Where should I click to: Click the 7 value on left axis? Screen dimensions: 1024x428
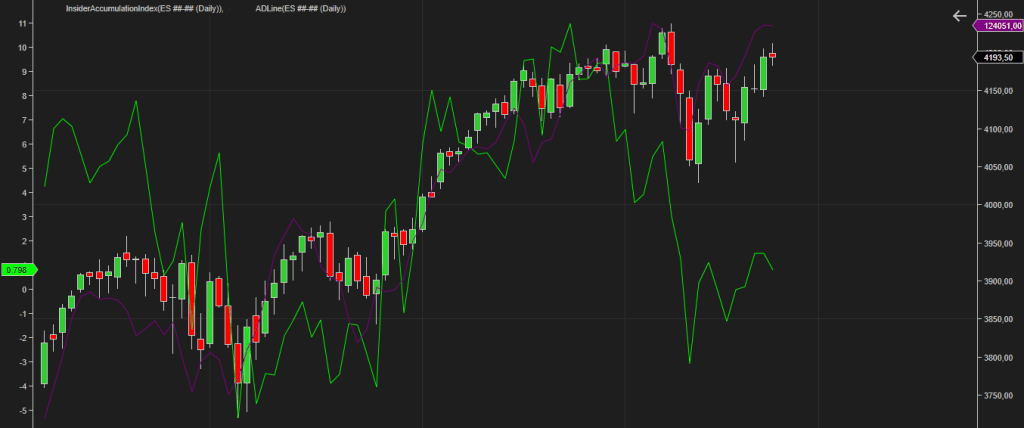coord(24,120)
